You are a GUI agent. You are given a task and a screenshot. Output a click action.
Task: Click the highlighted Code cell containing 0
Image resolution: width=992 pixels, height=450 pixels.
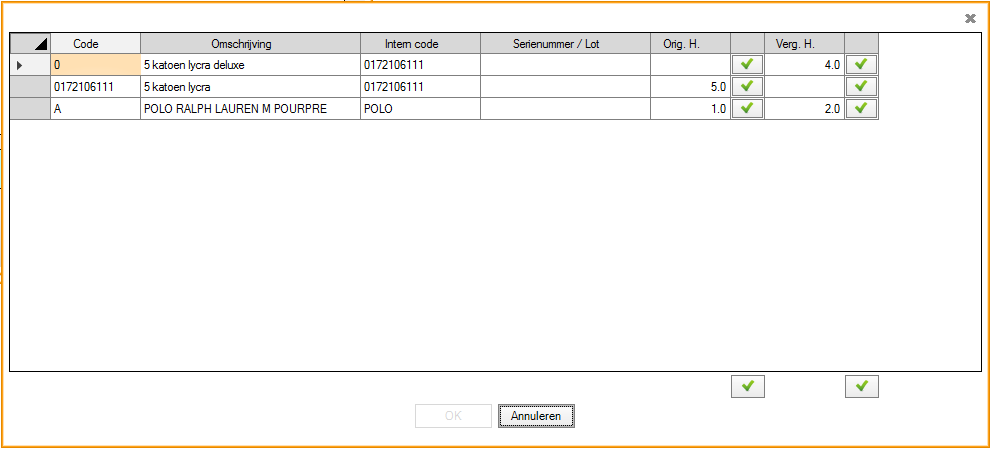[x=95, y=65]
